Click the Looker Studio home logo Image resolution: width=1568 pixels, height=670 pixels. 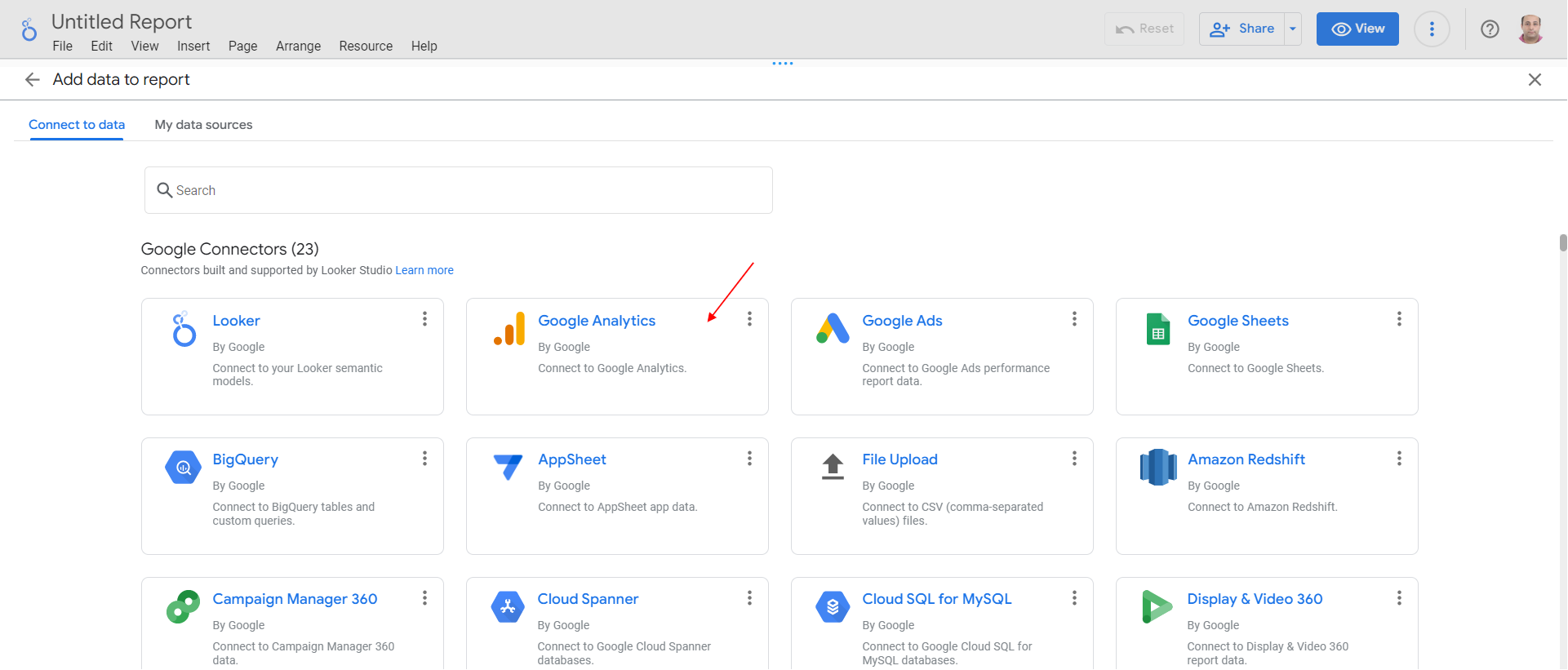click(29, 30)
